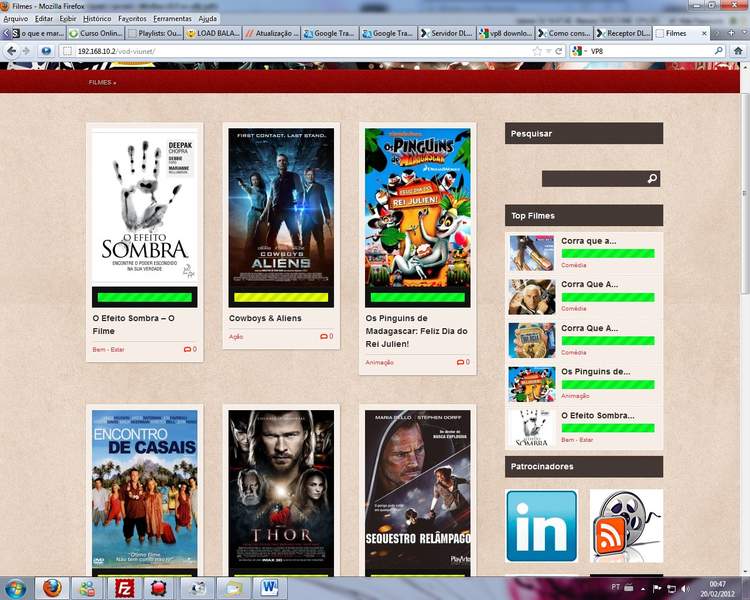Open the RSS film reel sponsor icon

pos(627,526)
